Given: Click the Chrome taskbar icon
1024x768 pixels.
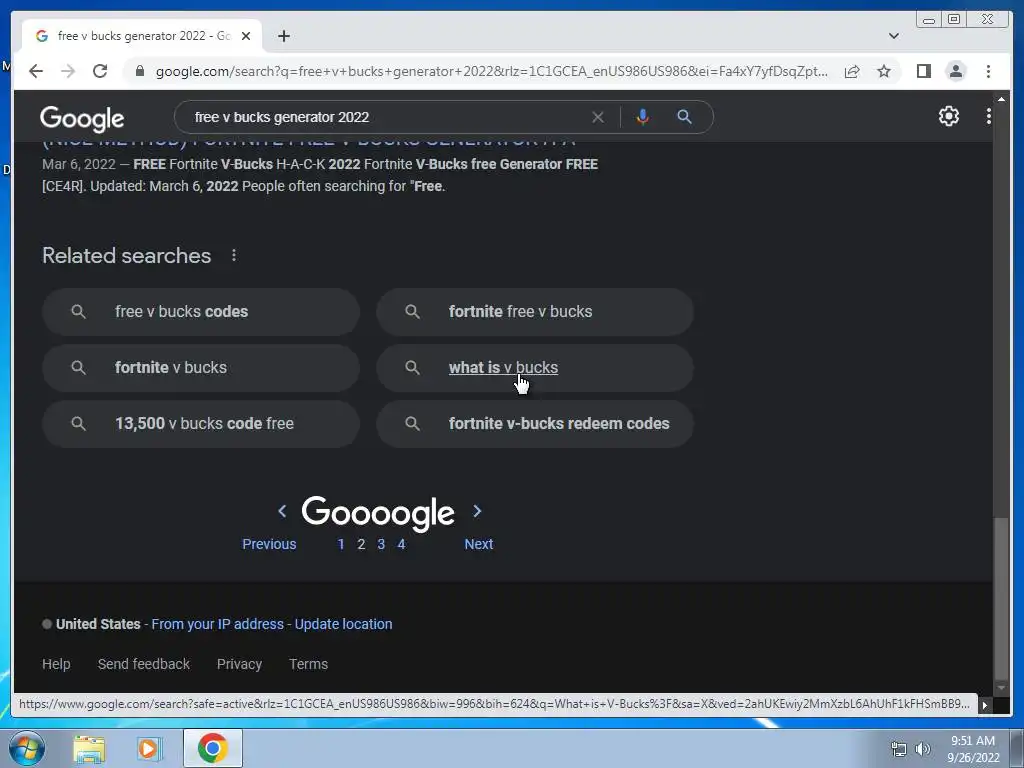Looking at the screenshot, I should coord(212,748).
